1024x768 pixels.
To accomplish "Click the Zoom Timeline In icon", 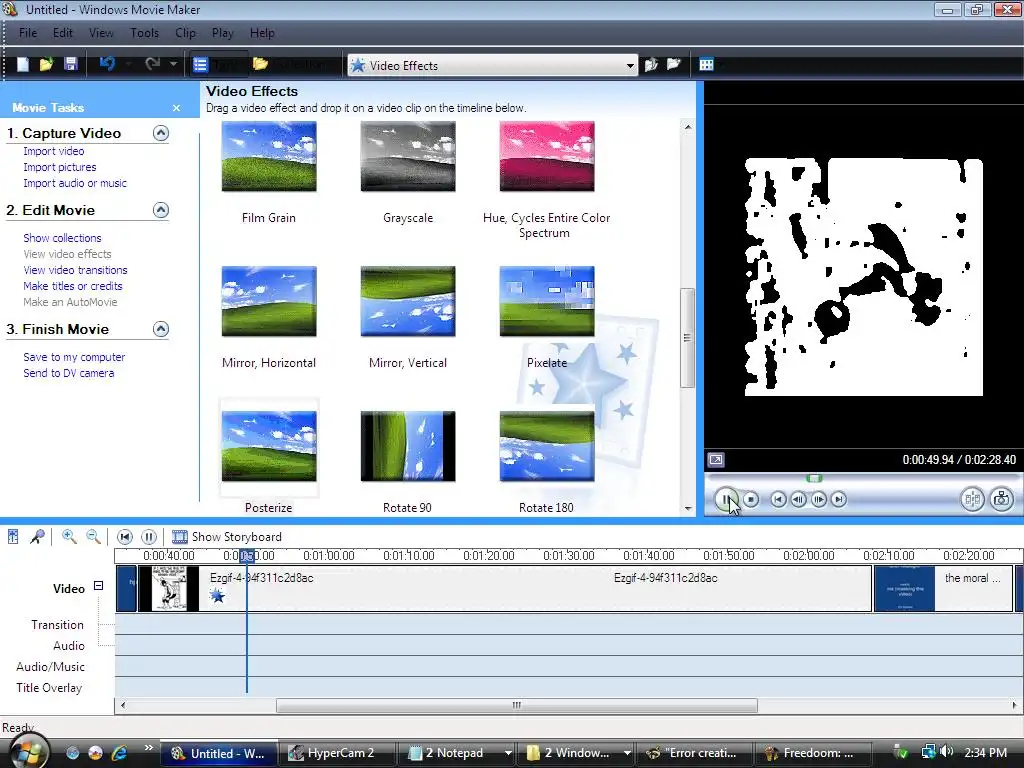I will point(69,537).
